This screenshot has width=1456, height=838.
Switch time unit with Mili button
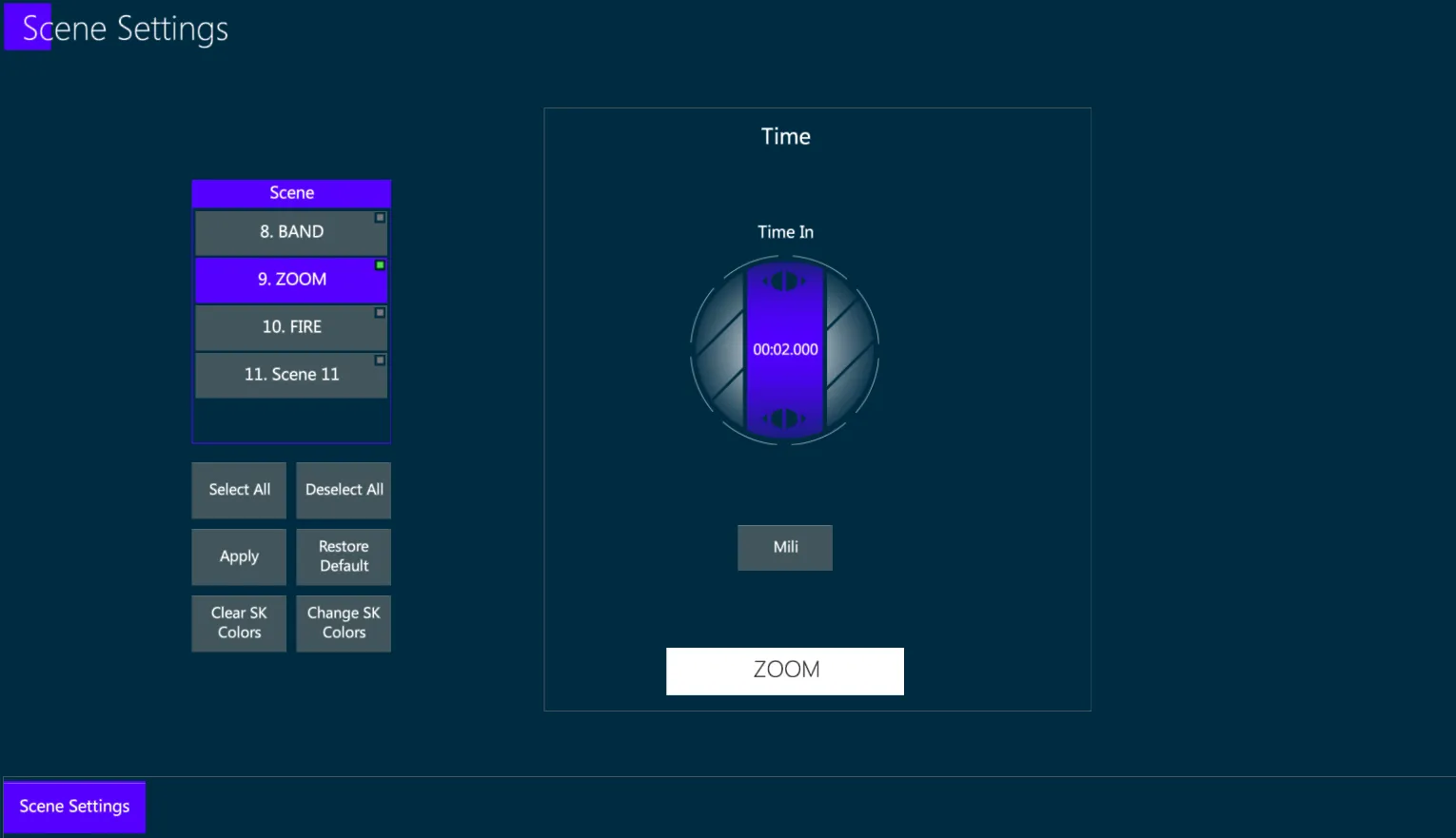785,548
